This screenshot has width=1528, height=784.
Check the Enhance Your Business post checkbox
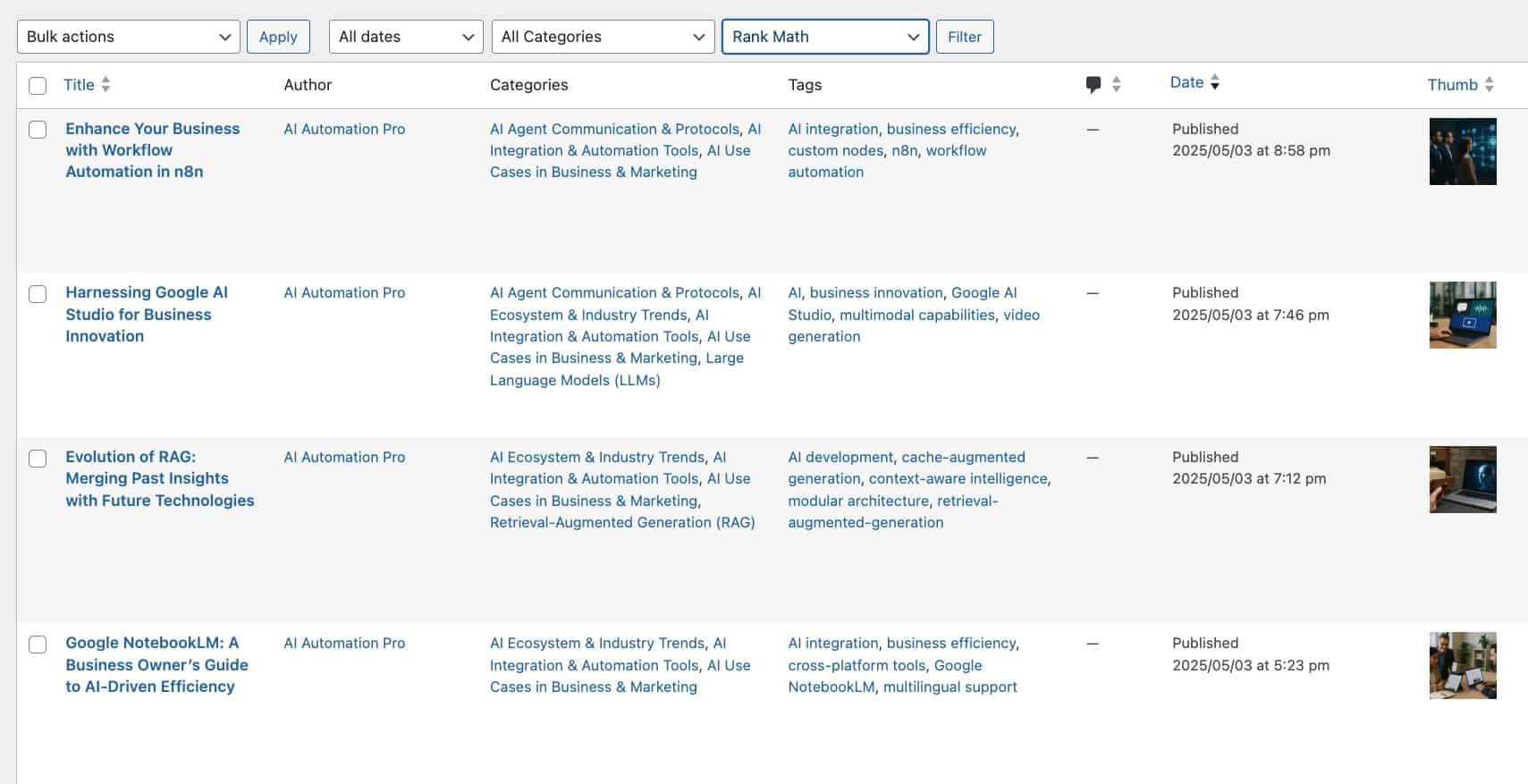tap(38, 130)
